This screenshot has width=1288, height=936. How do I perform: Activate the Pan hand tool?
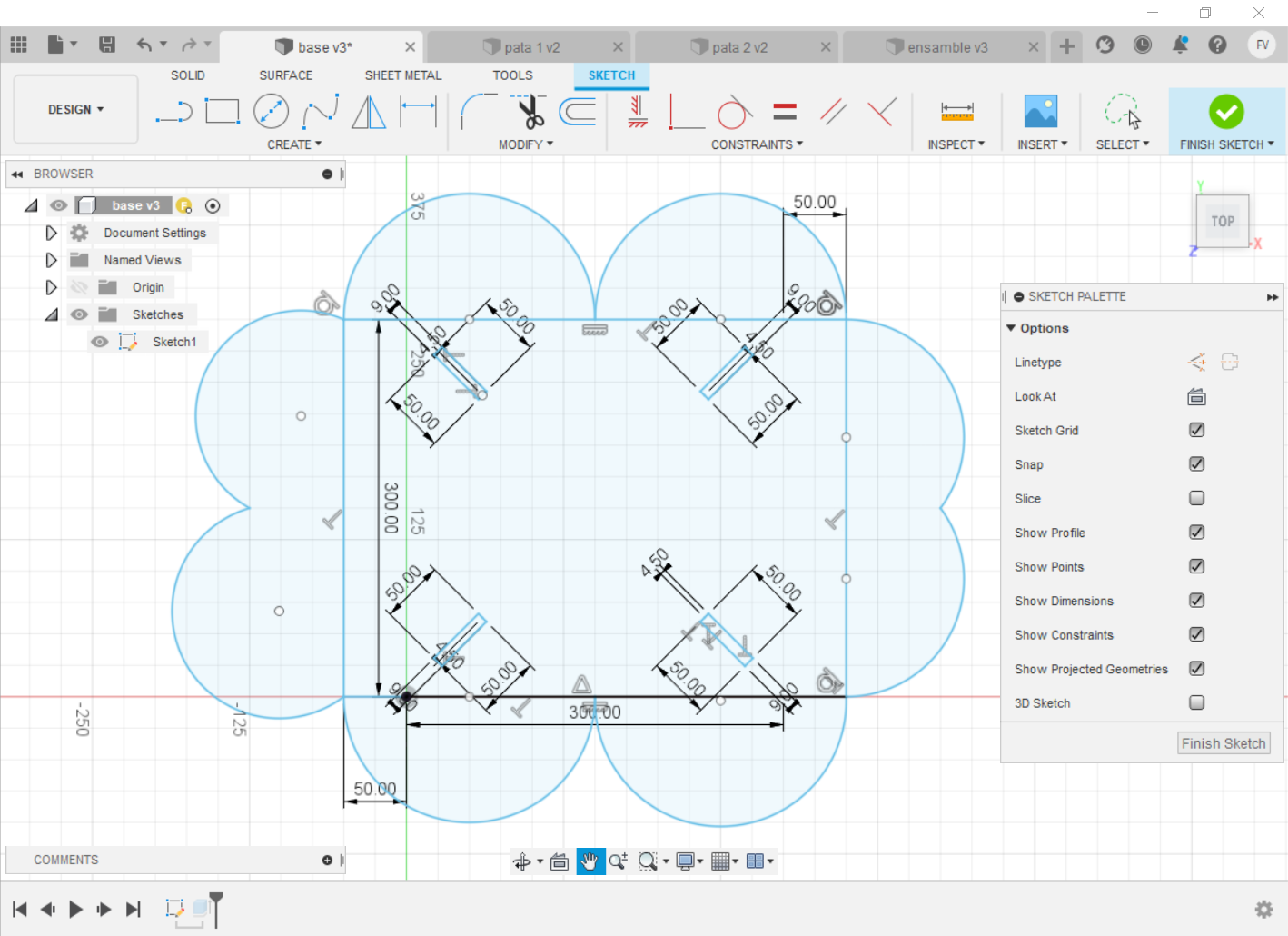click(590, 861)
